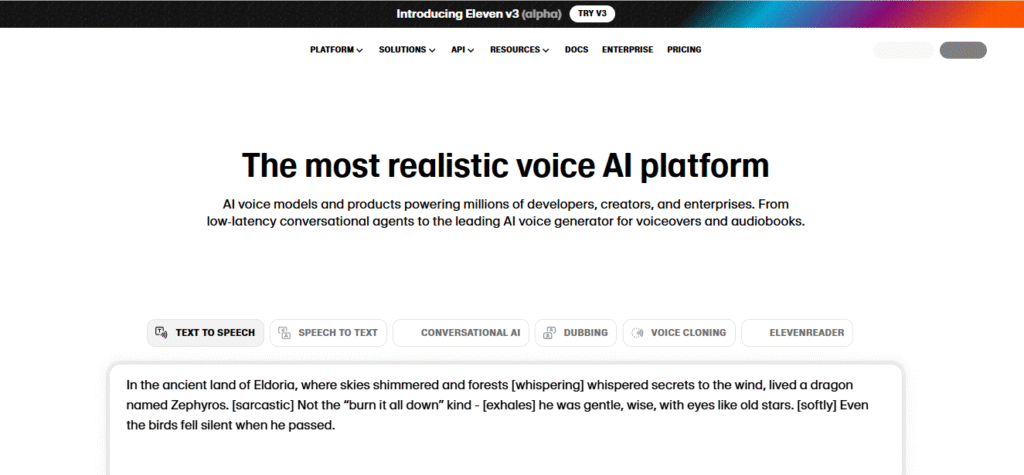Click the TRY V3 button
Screen dimensions: 1024x475
tap(592, 14)
